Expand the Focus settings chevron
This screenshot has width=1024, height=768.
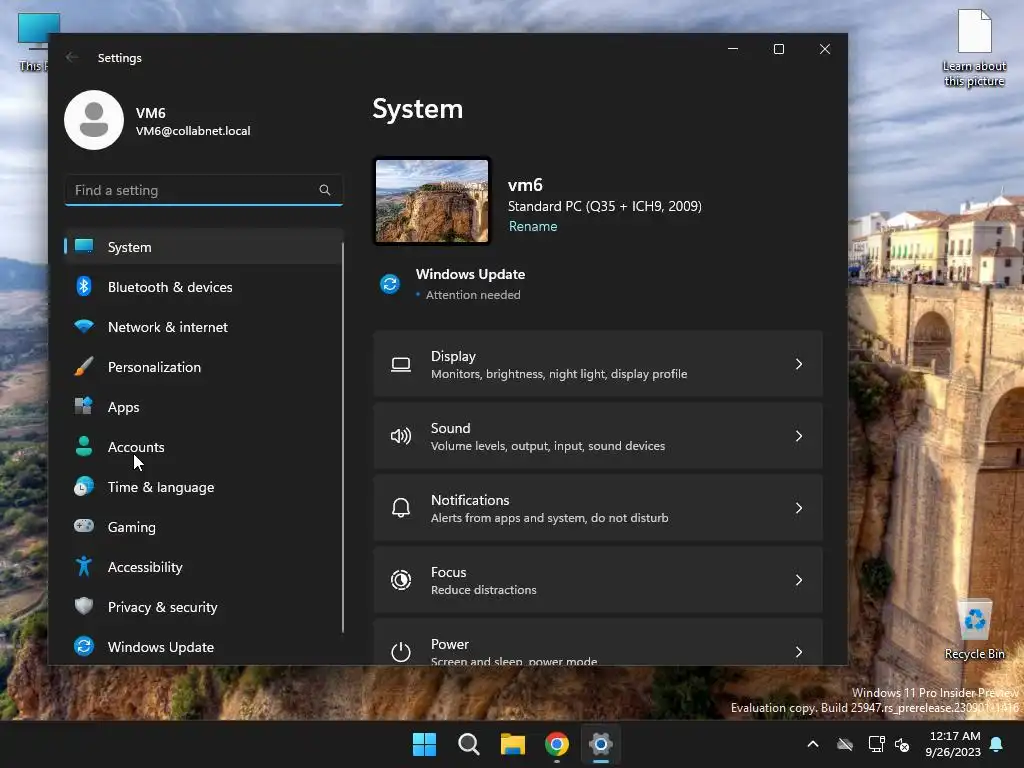coord(799,580)
